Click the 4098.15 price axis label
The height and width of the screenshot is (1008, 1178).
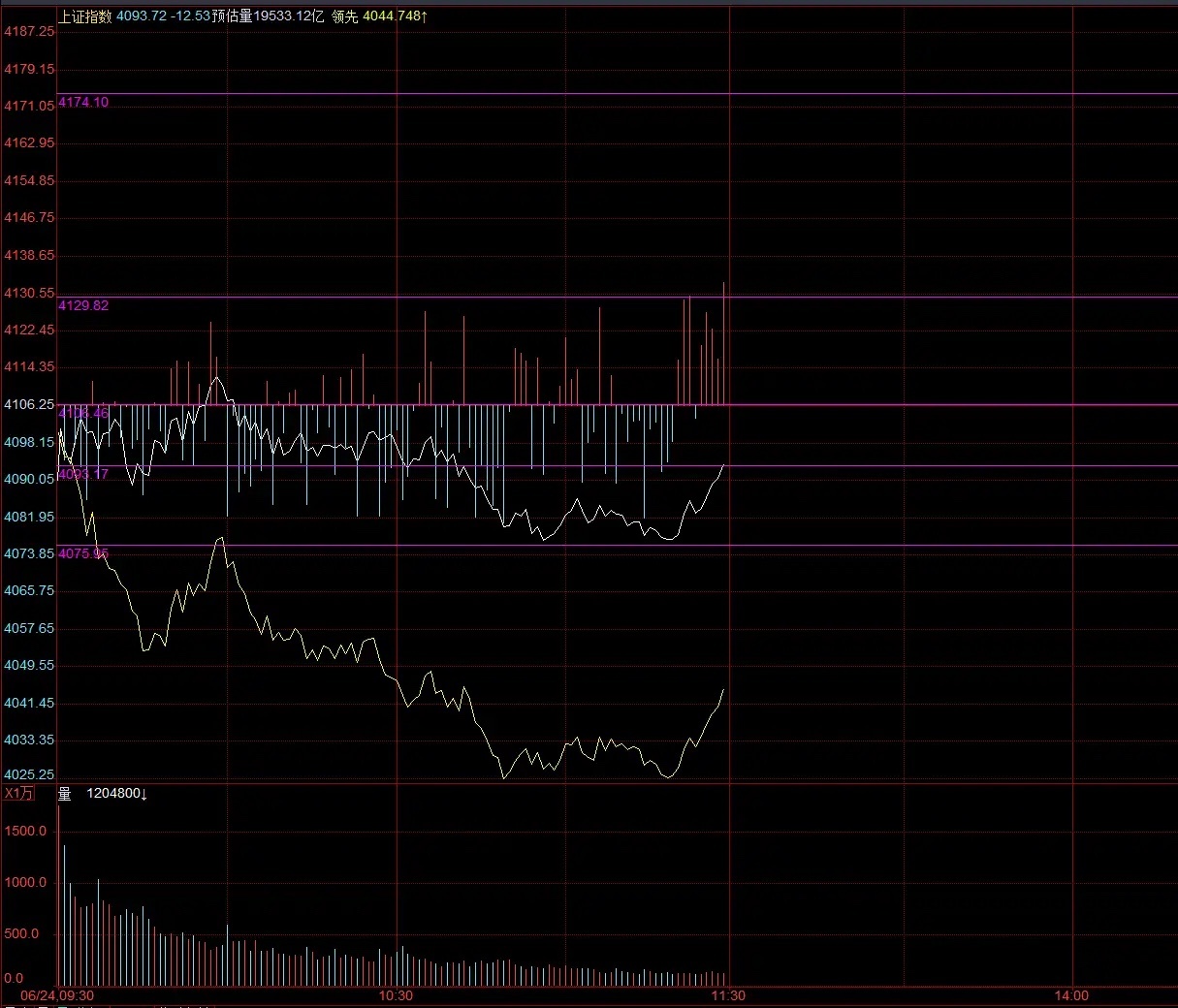tap(29, 442)
